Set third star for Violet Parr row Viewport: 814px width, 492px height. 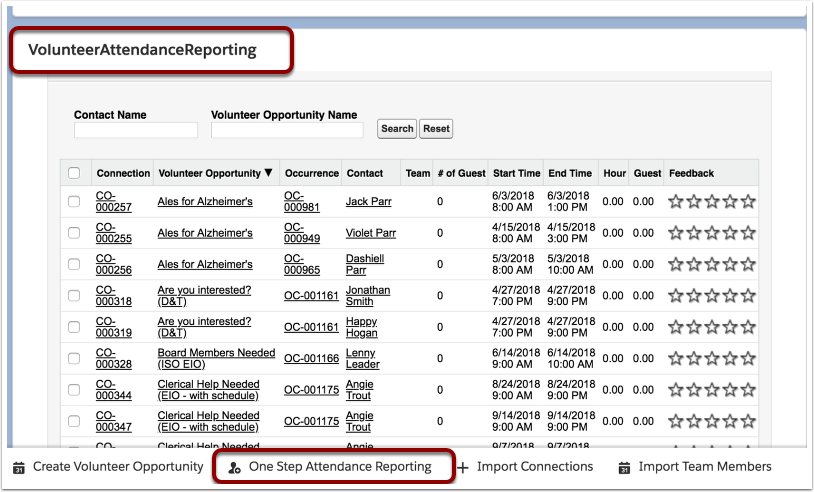712,233
